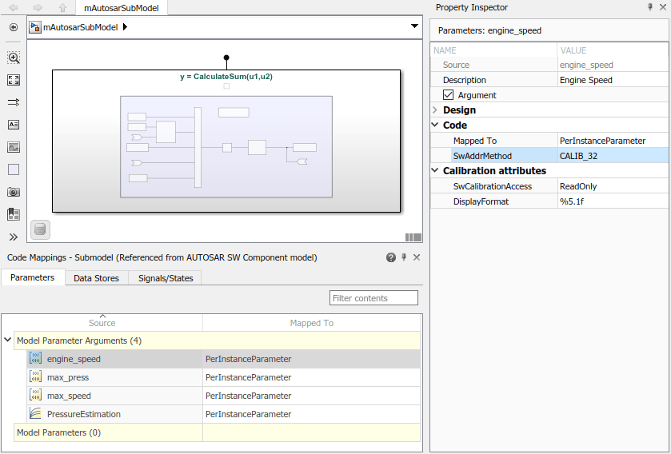Click the sample time arrows icon

(13, 102)
